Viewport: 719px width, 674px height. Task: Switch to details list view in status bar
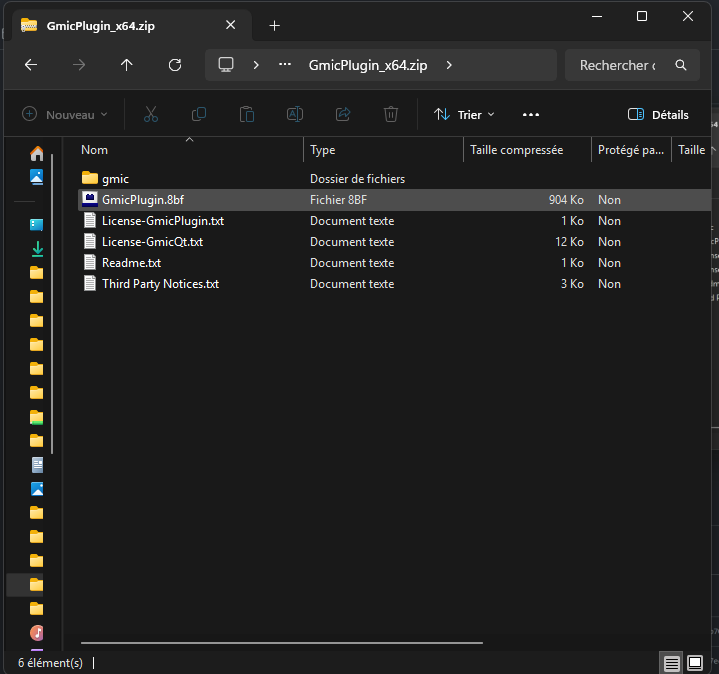pos(672,663)
